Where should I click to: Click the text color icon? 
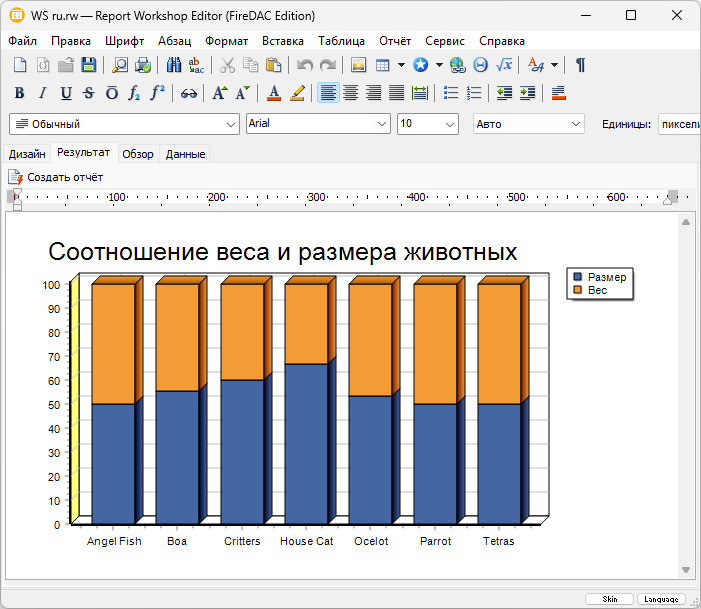pos(274,93)
